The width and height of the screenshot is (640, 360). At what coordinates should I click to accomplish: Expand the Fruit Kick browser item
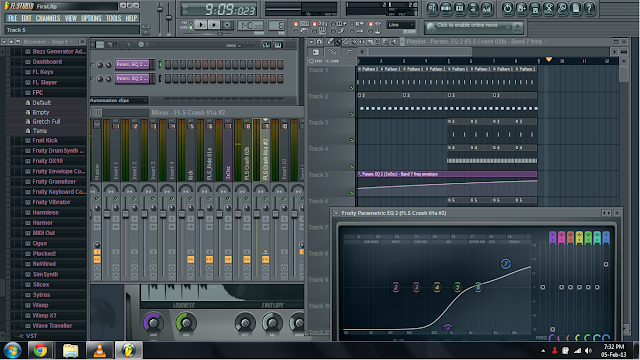(x=45, y=140)
